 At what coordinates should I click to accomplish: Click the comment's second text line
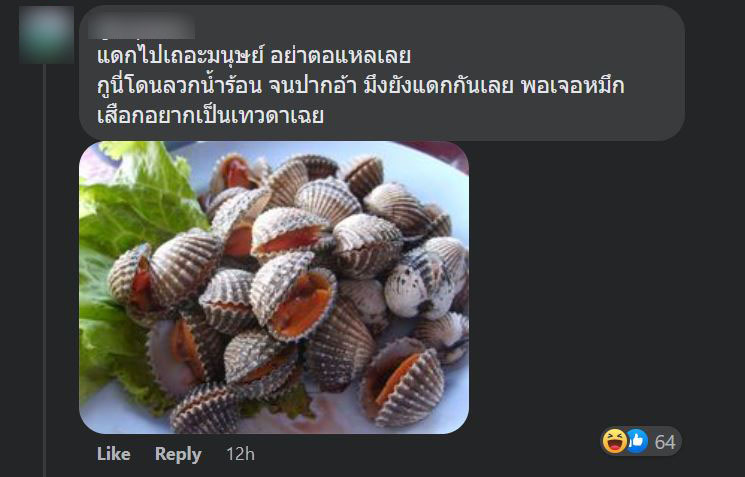click(x=361, y=86)
